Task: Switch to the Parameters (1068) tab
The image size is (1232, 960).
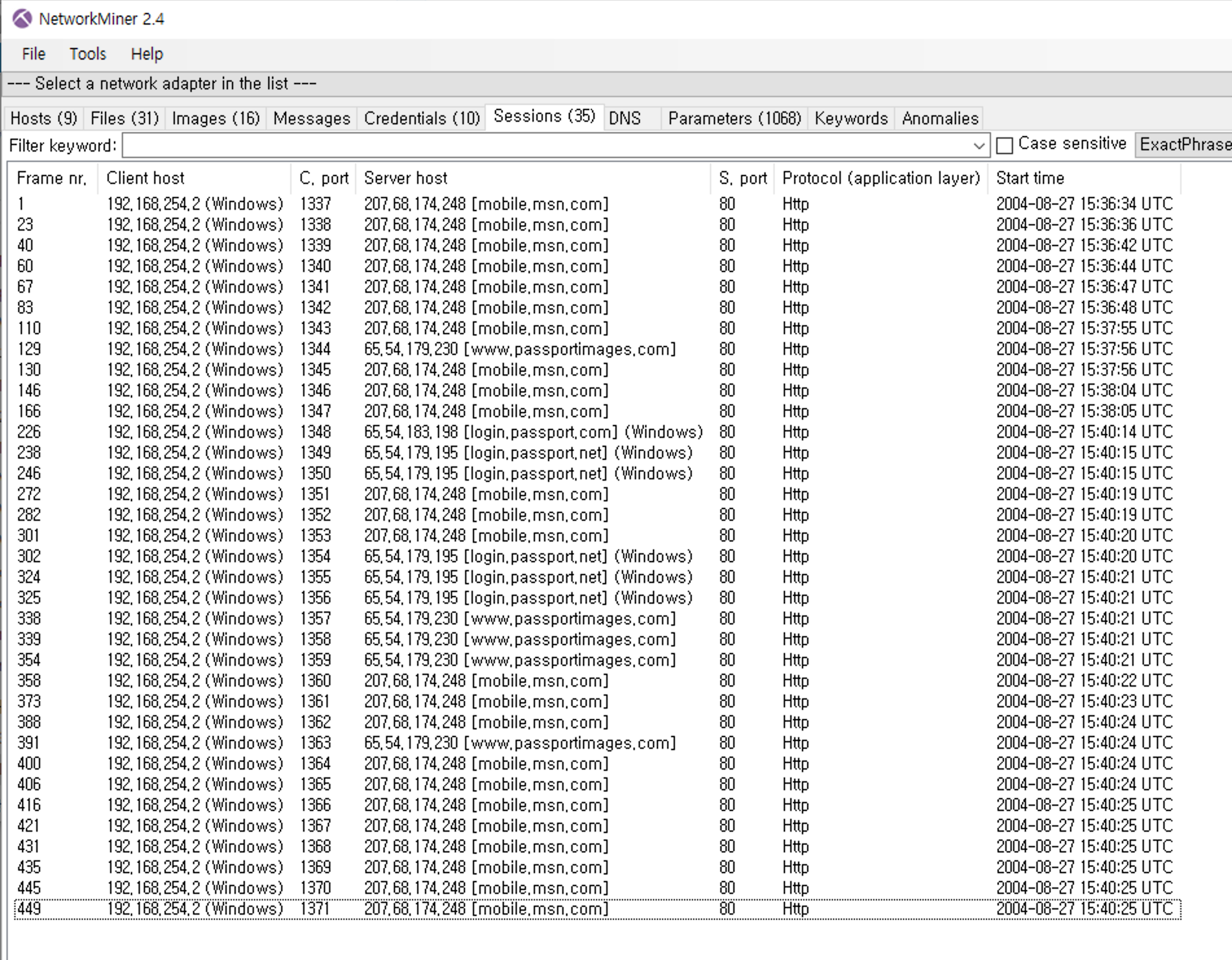Action: pyautogui.click(x=735, y=119)
